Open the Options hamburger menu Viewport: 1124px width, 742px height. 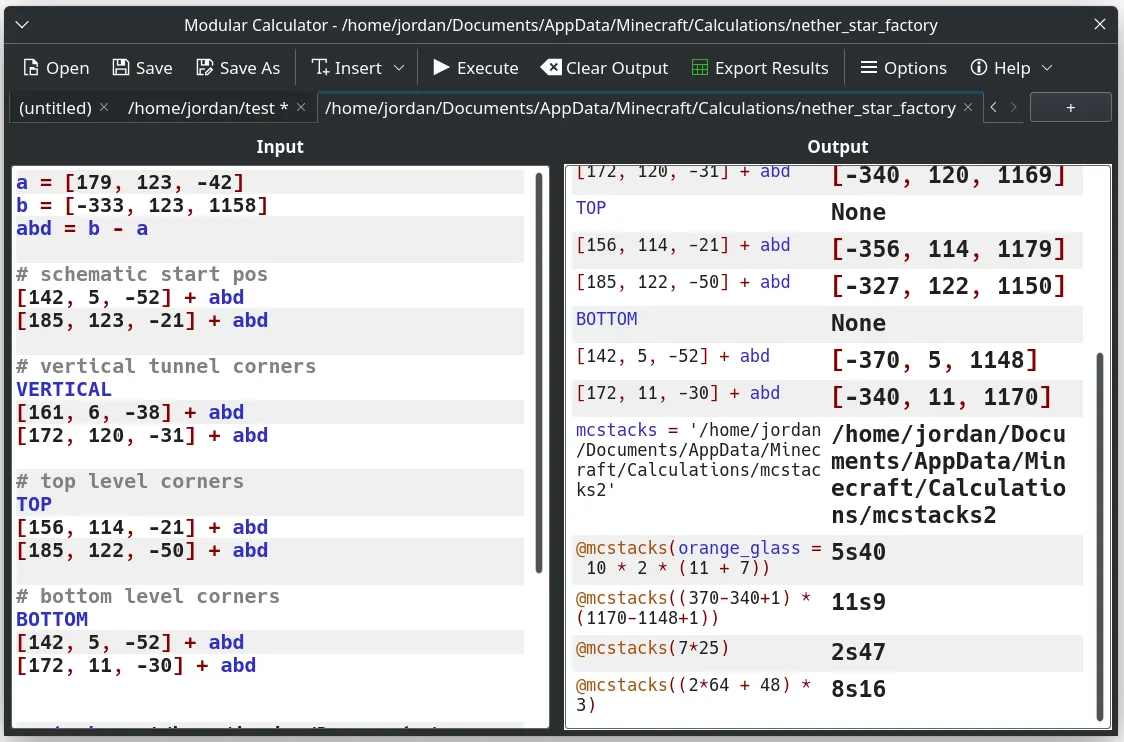coord(869,68)
